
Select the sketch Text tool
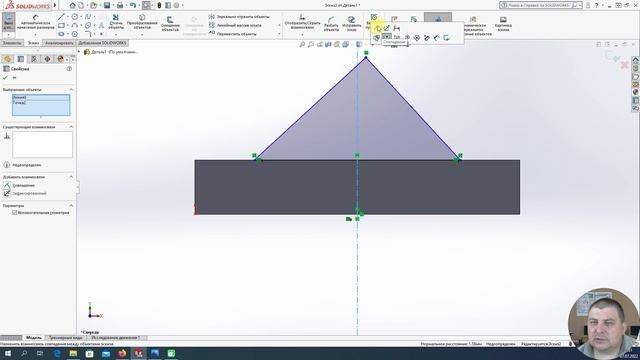click(101, 25)
